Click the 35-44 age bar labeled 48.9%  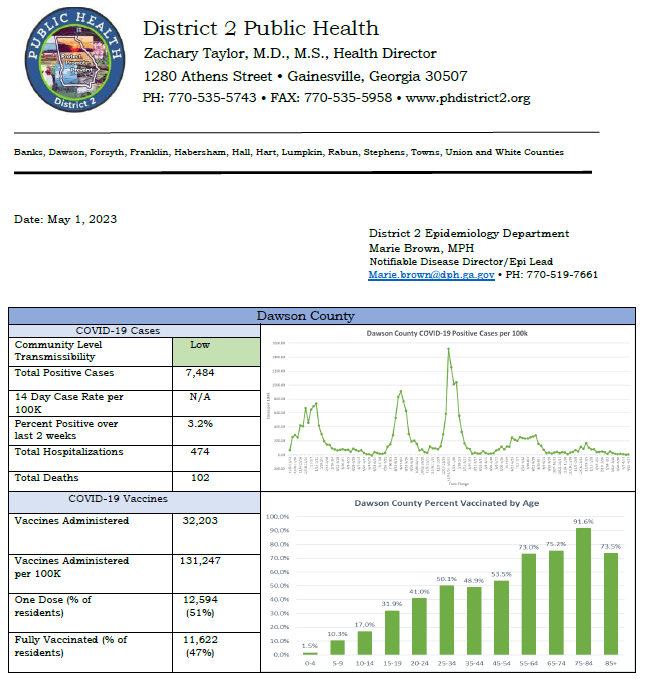474,621
